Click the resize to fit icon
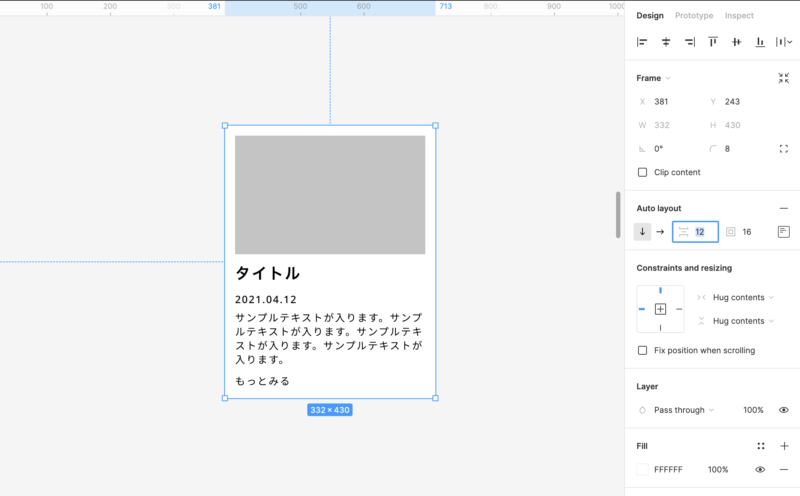The width and height of the screenshot is (800, 496). pos(784,78)
